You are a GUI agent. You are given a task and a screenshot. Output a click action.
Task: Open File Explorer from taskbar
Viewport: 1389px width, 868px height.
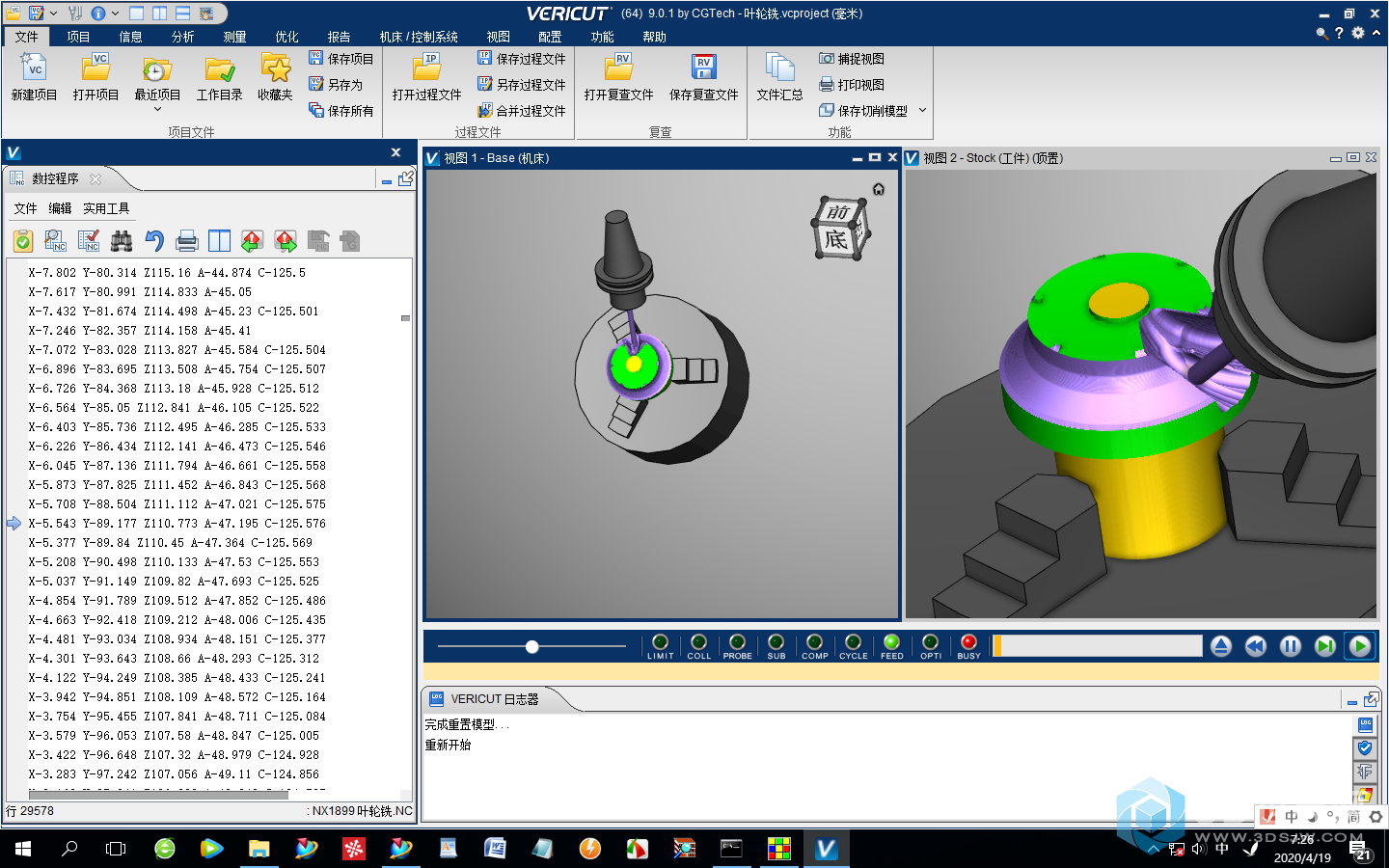pyautogui.click(x=259, y=849)
